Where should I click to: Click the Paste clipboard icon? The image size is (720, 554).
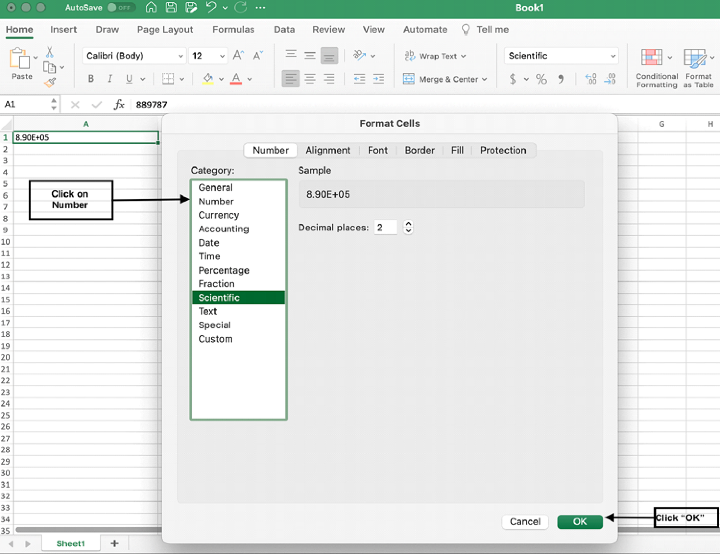(21, 60)
